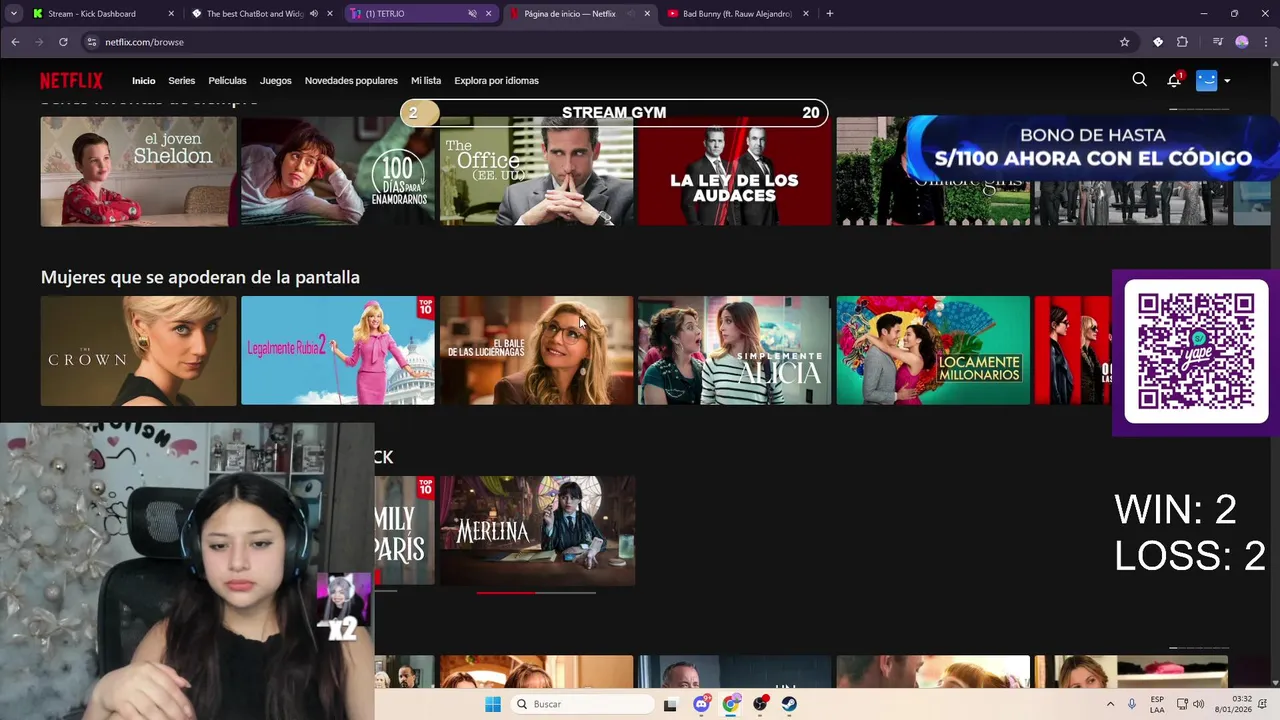
Task: Open El baile de las luciérnagas thumbnail
Action: (536, 350)
